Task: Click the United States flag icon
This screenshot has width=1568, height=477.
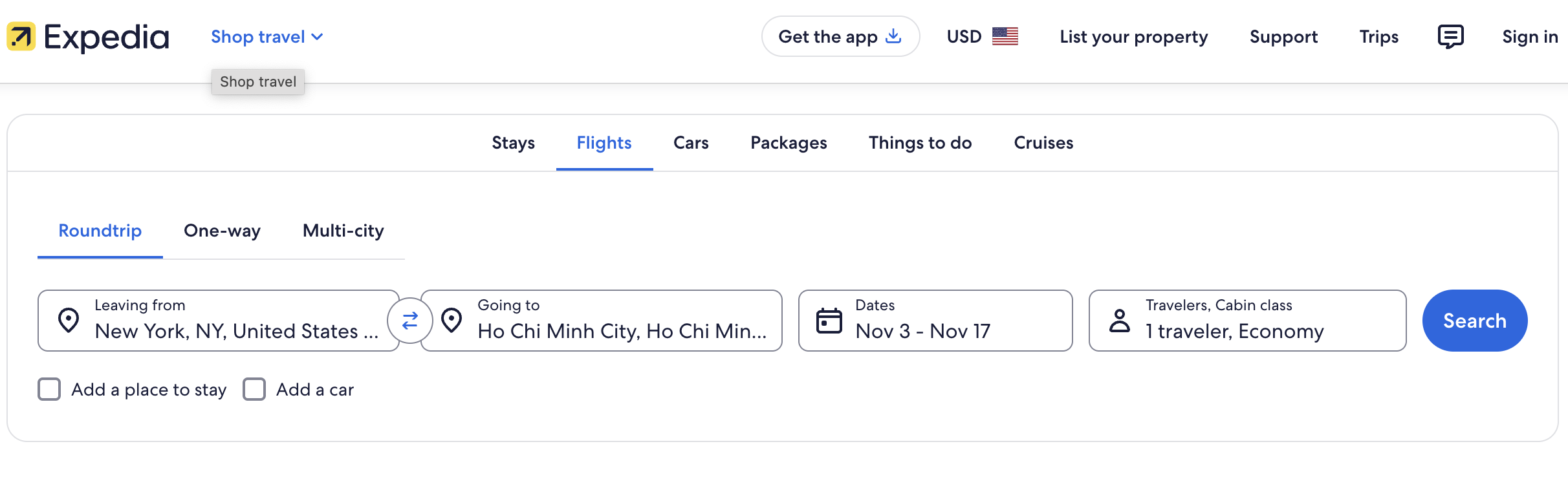Action: coord(1005,37)
